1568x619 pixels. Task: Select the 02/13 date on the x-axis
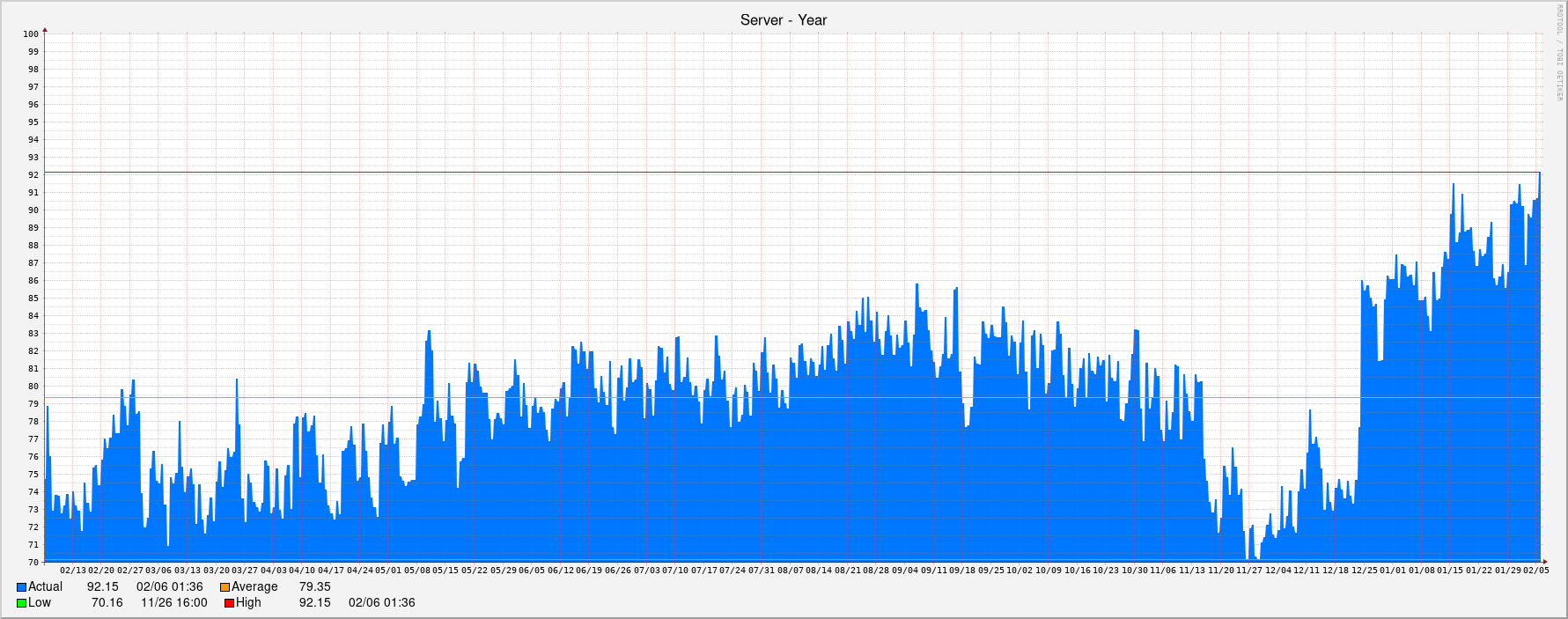(x=73, y=571)
